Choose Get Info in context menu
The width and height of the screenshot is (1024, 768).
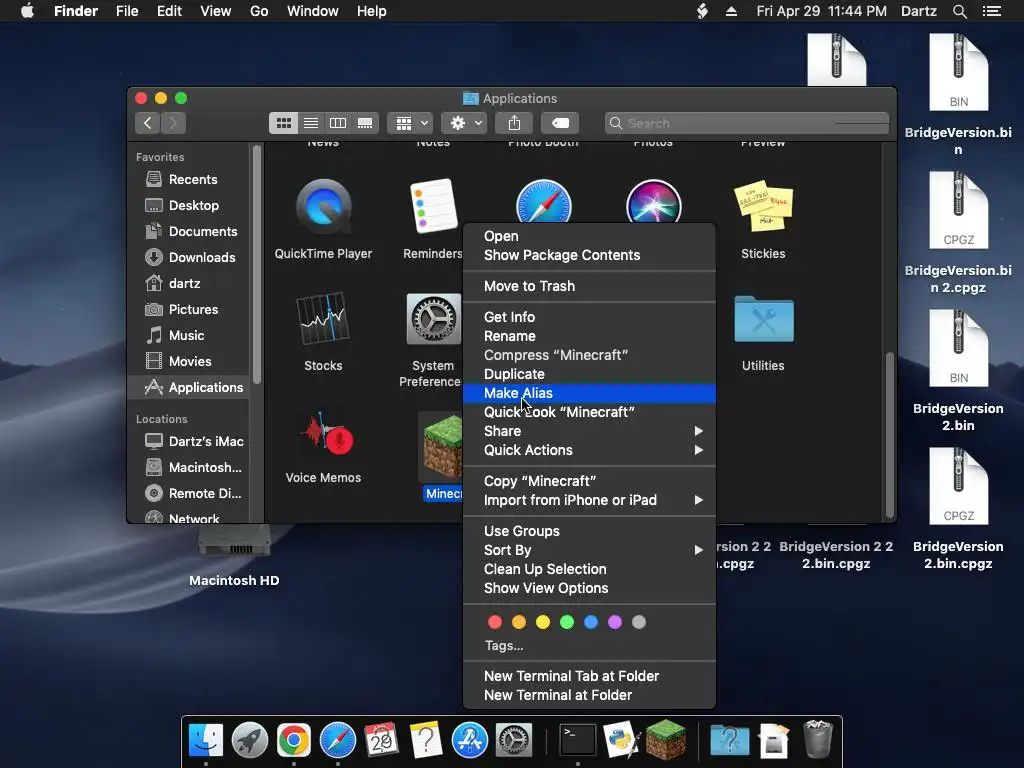[589, 317]
